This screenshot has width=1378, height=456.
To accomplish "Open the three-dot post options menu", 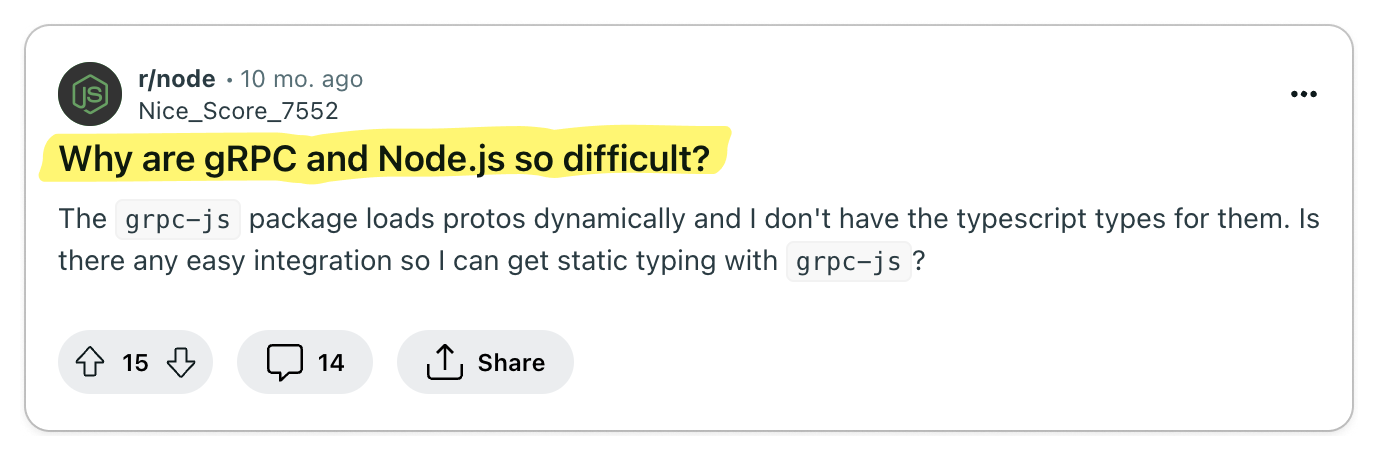I will [x=1303, y=95].
